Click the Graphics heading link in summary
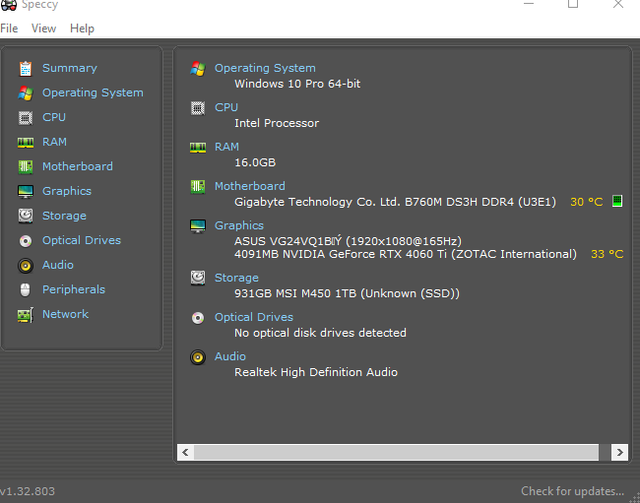The width and height of the screenshot is (640, 503). 239,225
